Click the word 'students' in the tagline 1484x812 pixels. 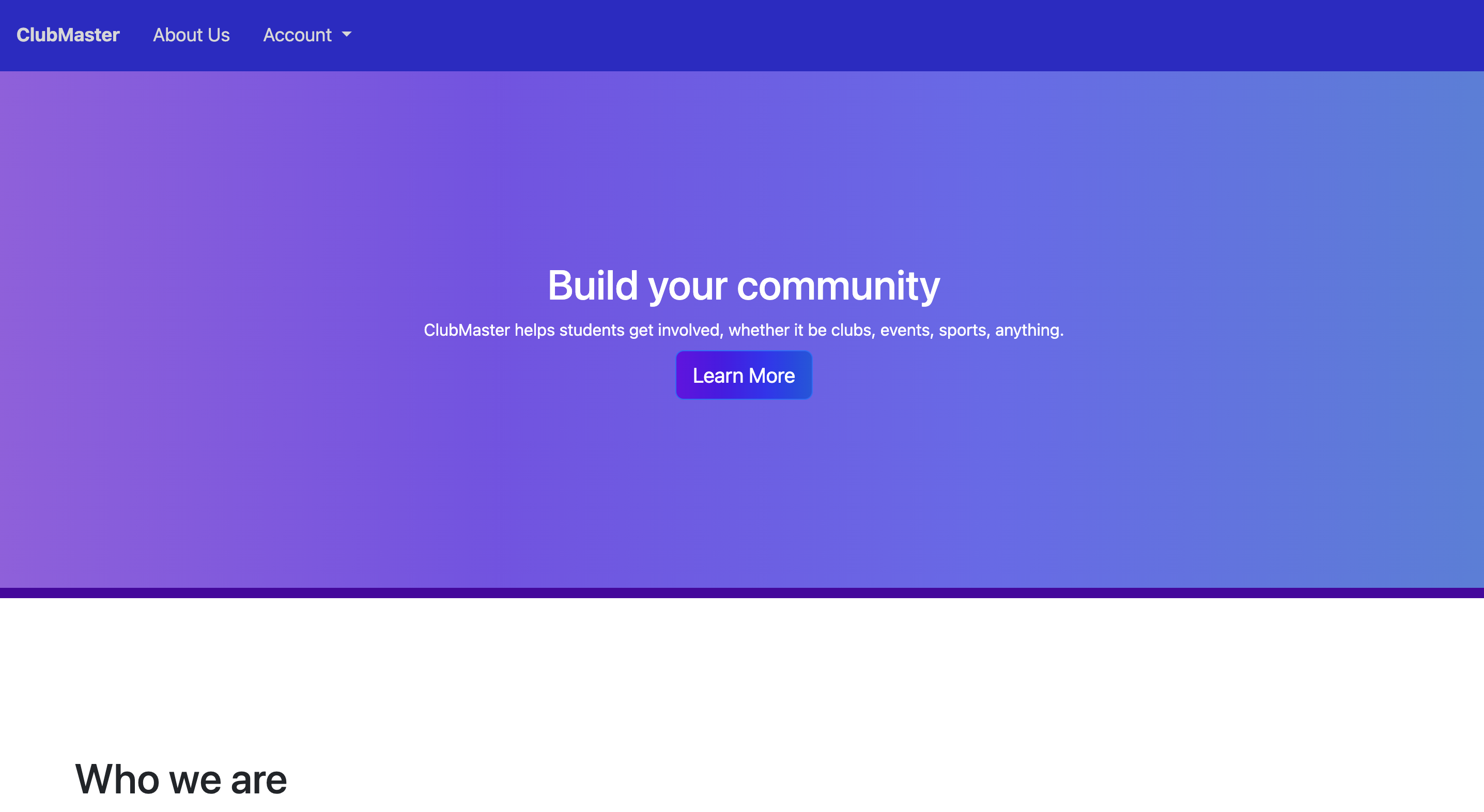[592, 330]
